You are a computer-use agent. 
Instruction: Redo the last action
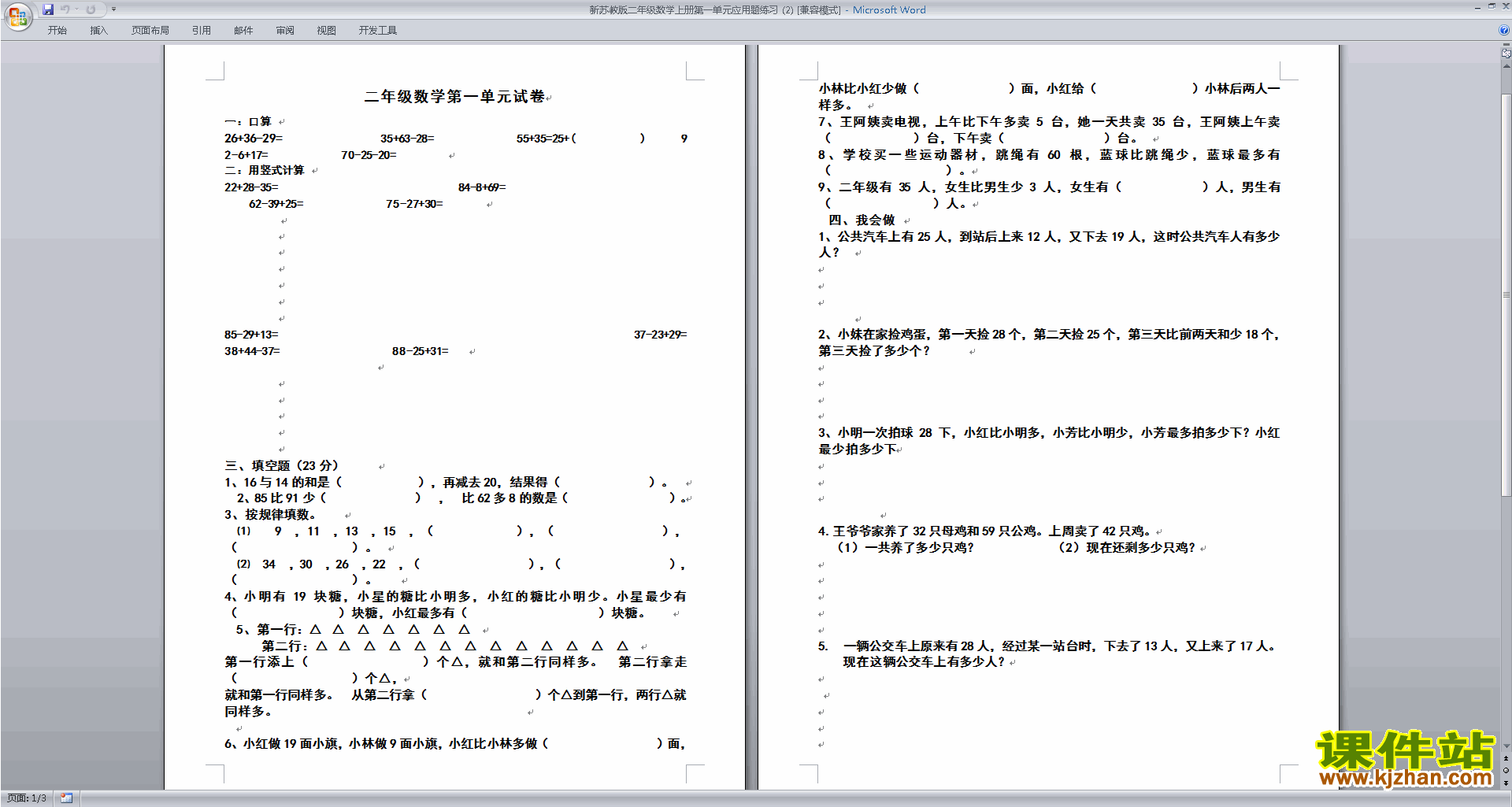(91, 9)
